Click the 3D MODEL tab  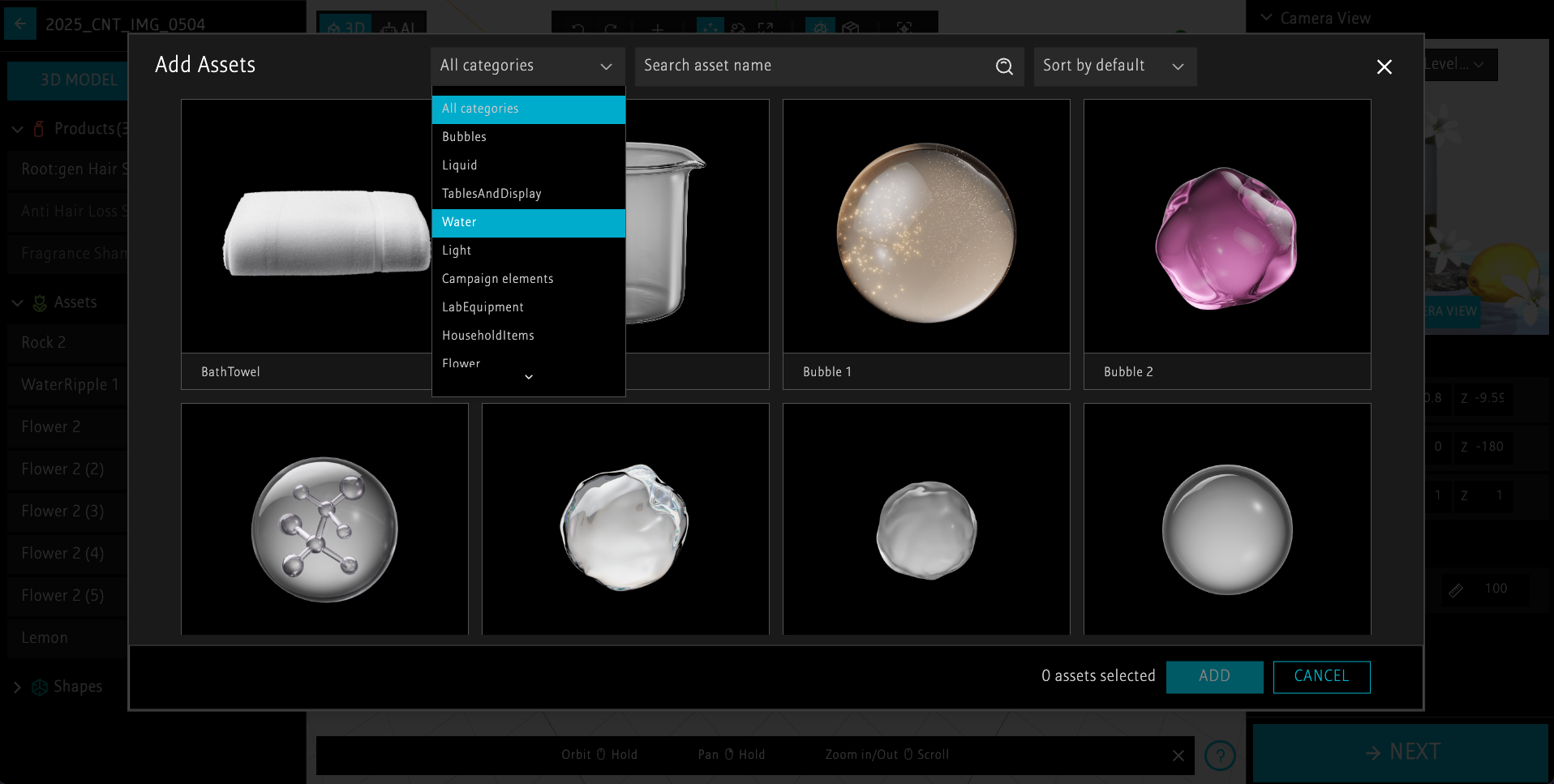click(68, 80)
